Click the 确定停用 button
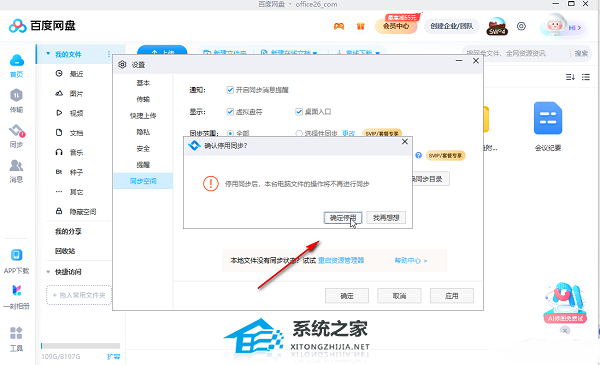 pos(343,218)
